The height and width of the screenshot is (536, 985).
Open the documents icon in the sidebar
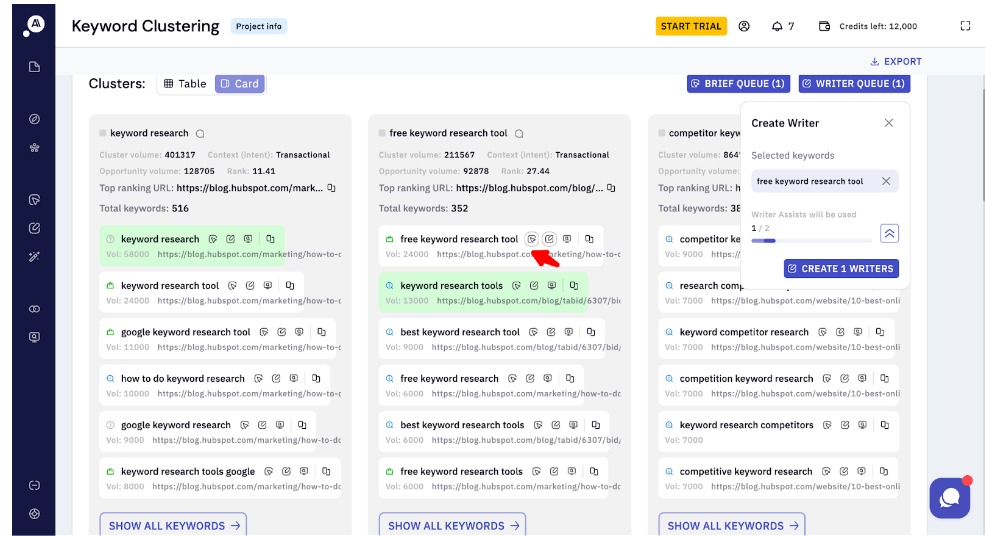tap(35, 67)
